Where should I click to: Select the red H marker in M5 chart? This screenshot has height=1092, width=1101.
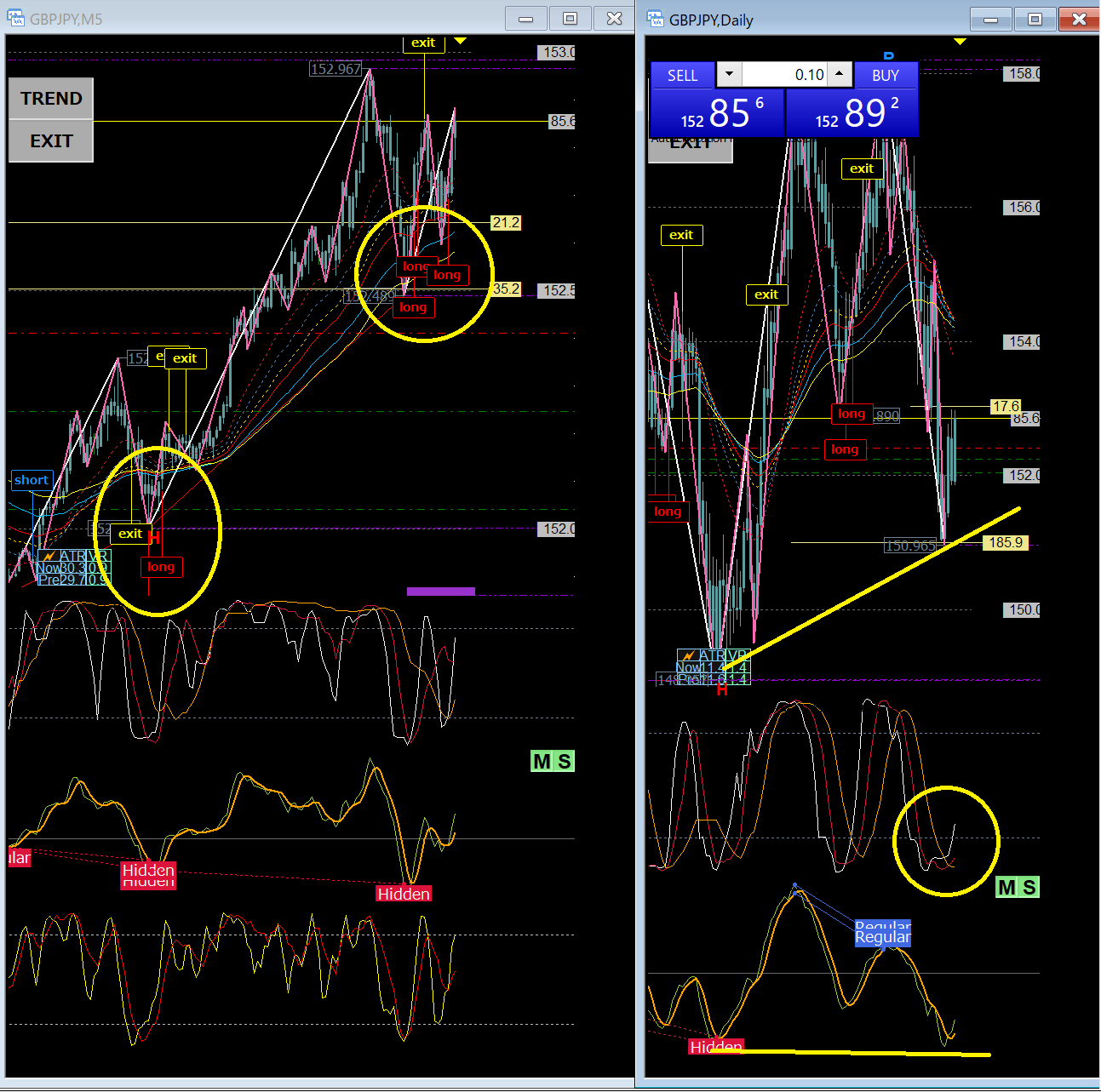pyautogui.click(x=154, y=538)
